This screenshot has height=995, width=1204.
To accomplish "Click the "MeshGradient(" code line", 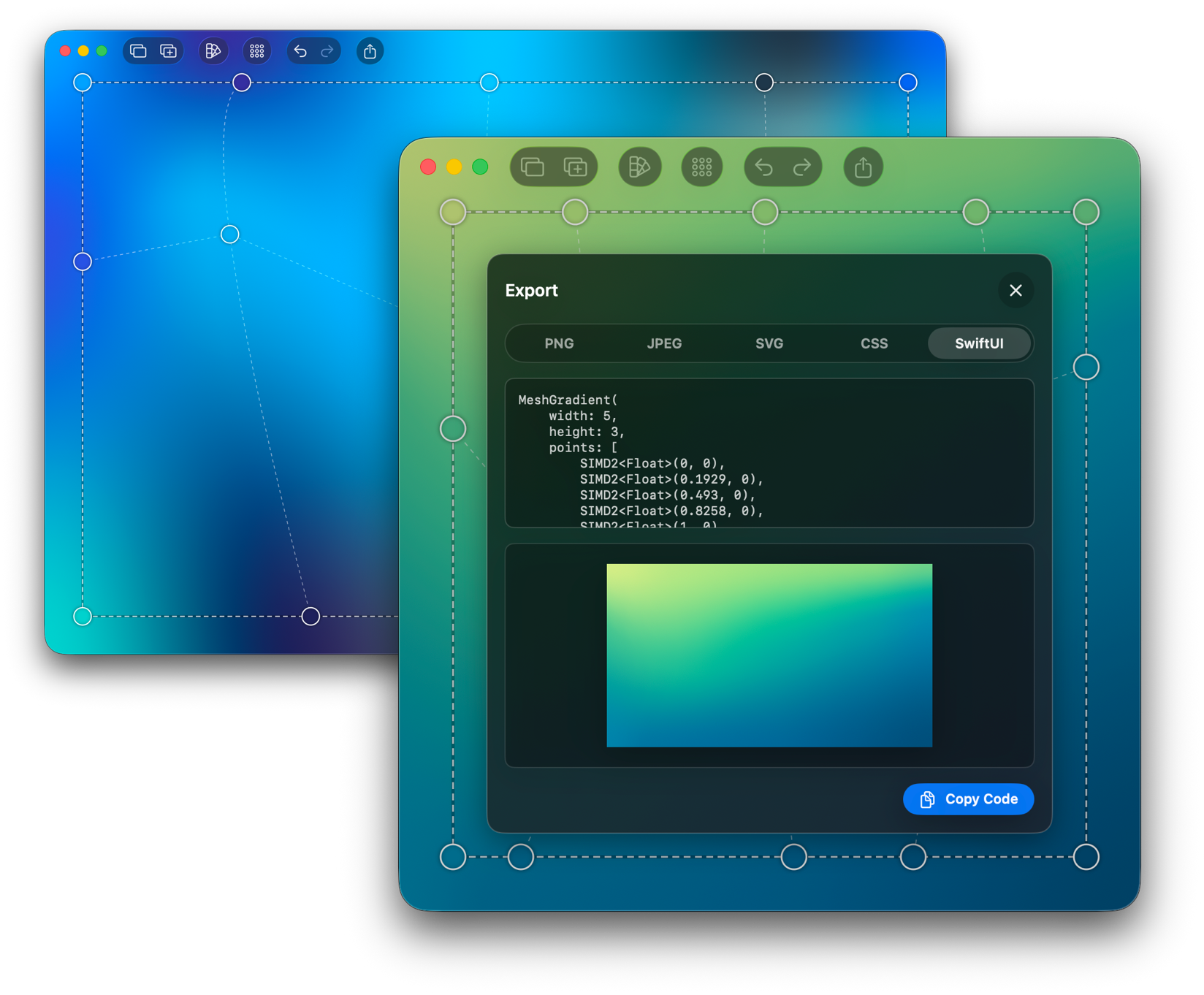I will pyautogui.click(x=568, y=400).
